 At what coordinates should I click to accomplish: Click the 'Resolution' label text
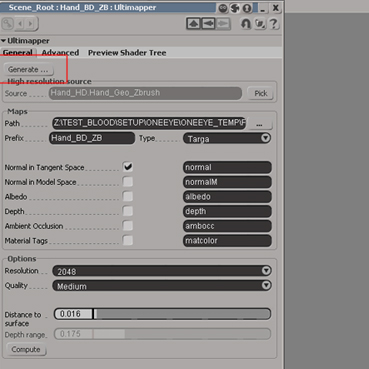tap(21, 271)
